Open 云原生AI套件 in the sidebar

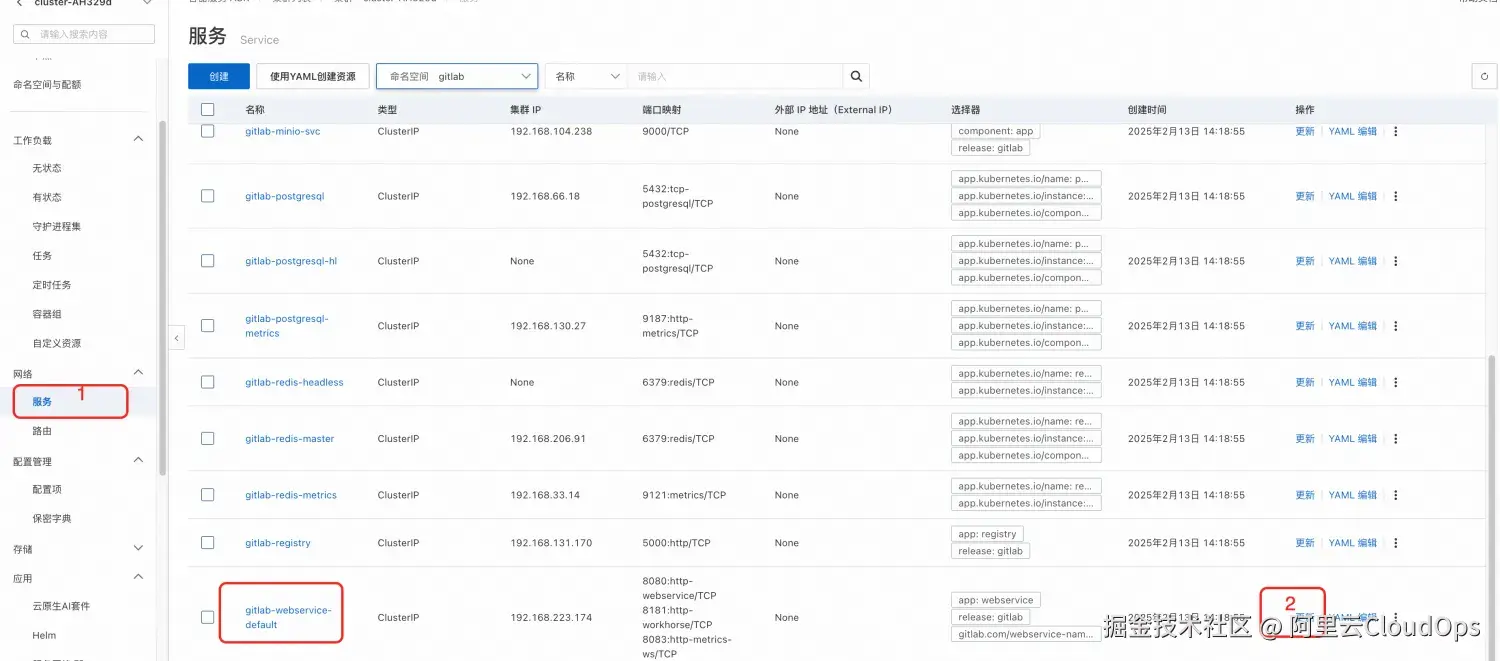(x=61, y=606)
